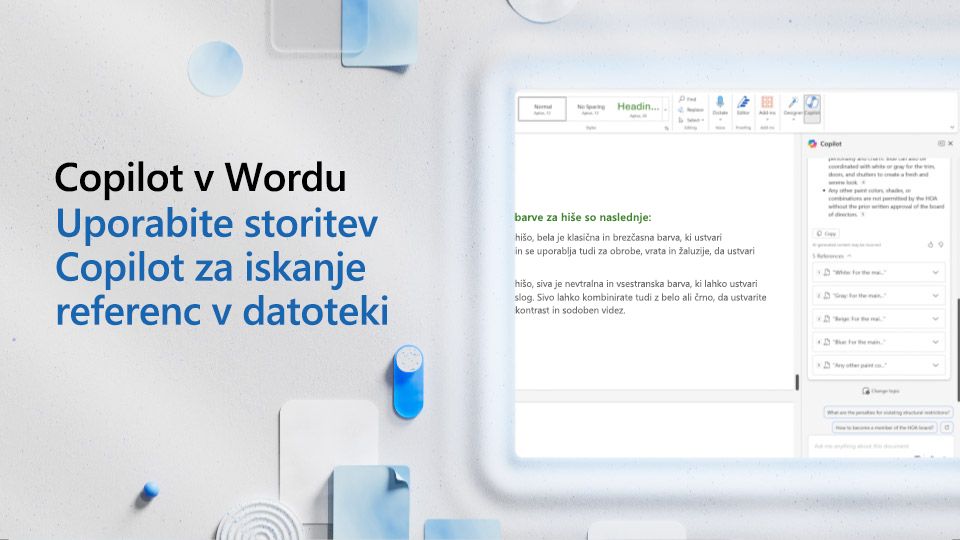Click the Copilot logo in pane header

tap(812, 143)
